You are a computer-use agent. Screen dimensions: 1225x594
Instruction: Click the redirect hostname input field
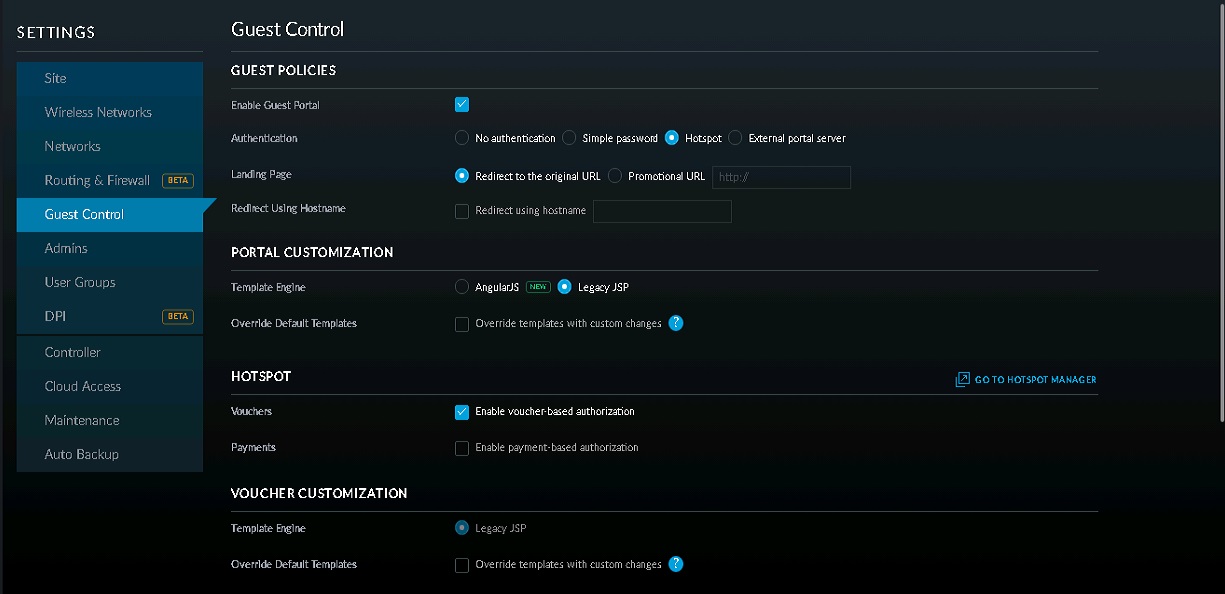pos(662,211)
